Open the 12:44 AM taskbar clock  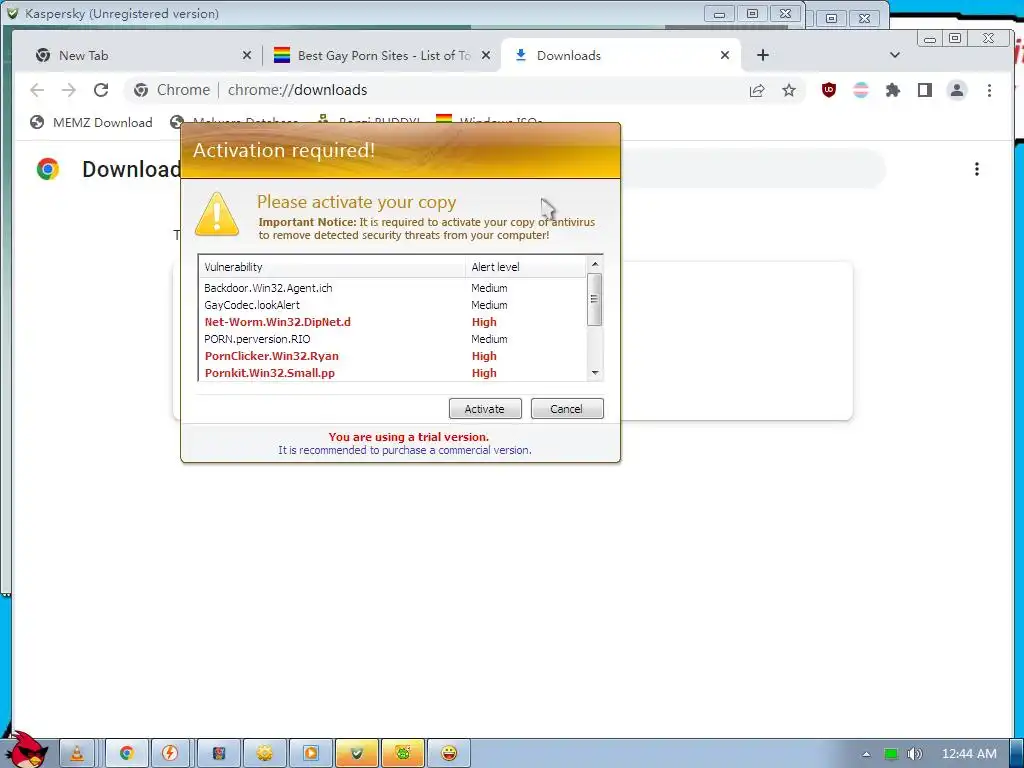(x=969, y=754)
